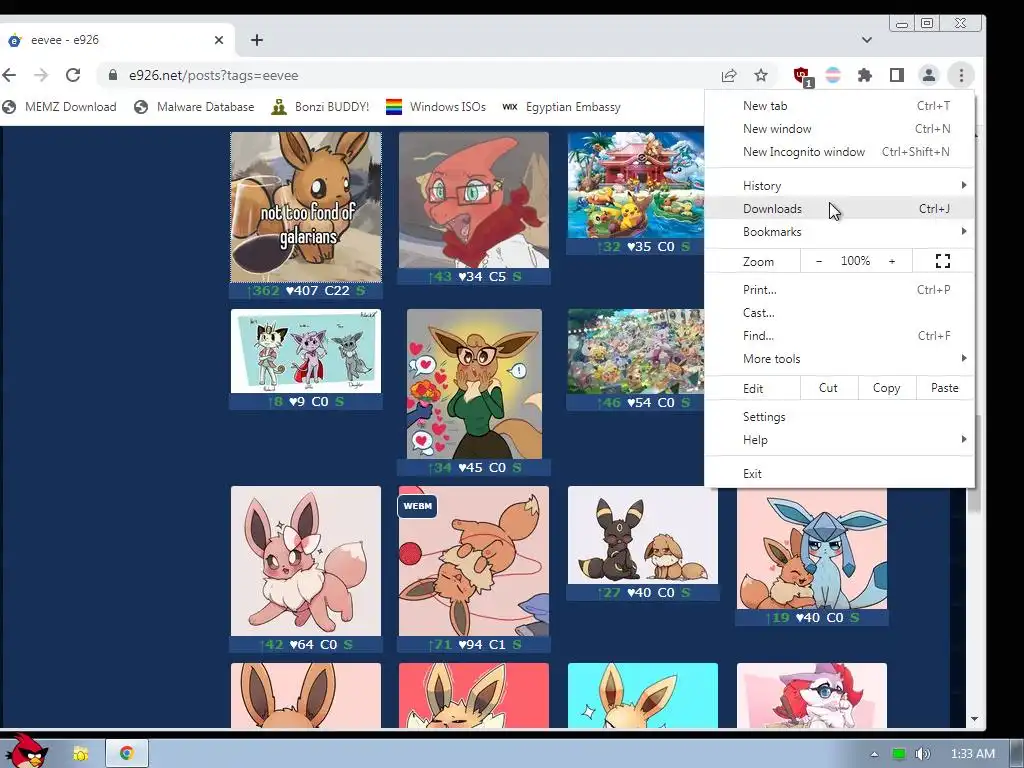1024x768 pixels.
Task: Increase zoom with plus button
Action: 891,261
